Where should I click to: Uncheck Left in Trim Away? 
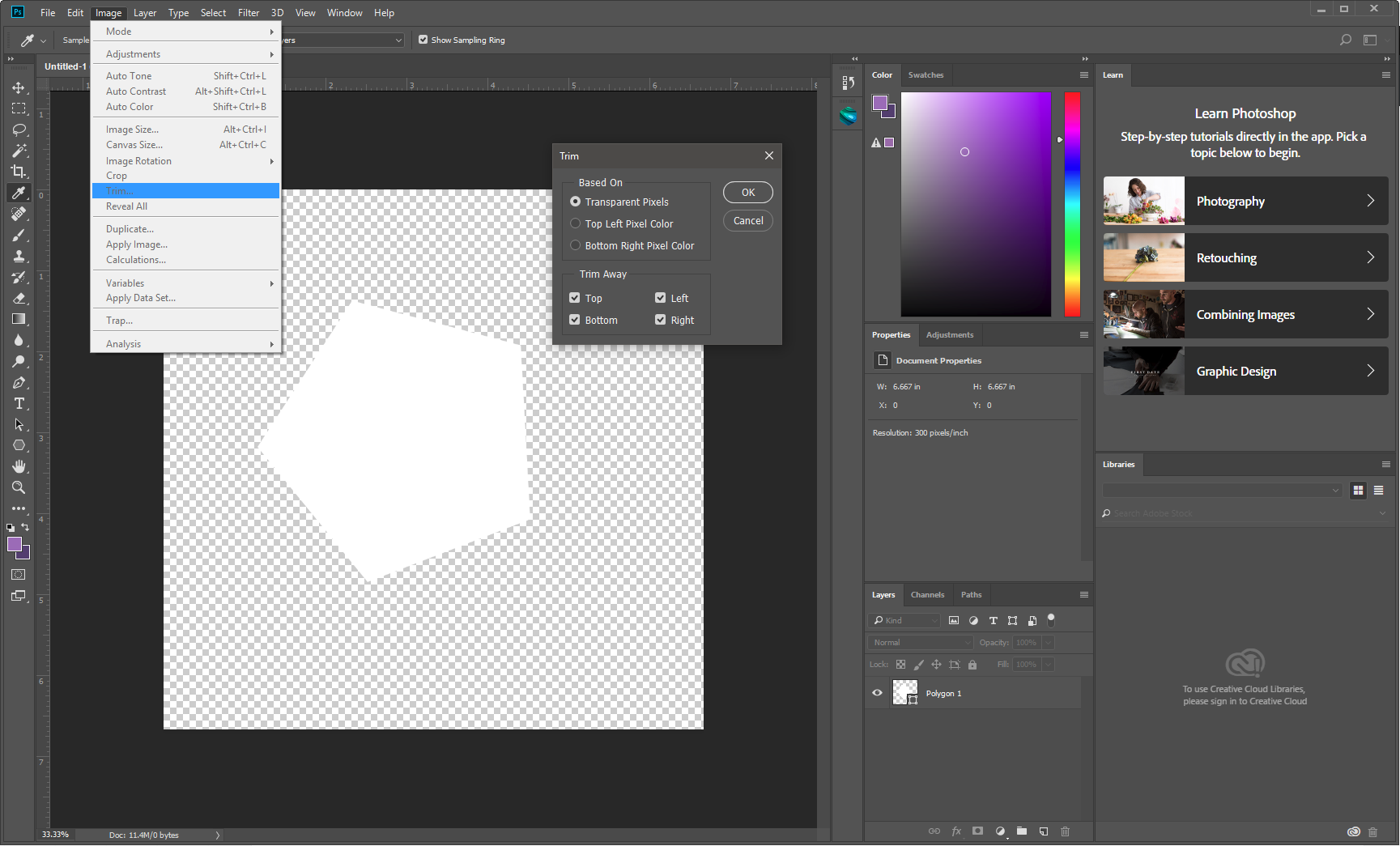(x=661, y=298)
